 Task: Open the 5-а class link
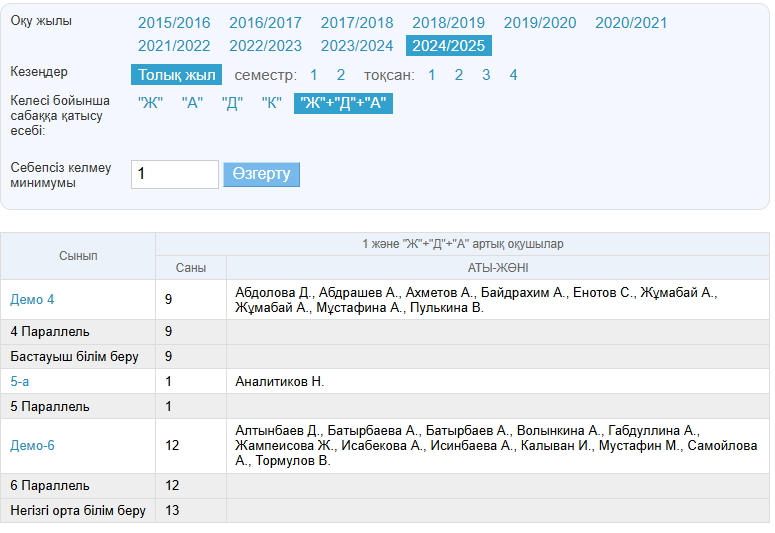(x=21, y=382)
